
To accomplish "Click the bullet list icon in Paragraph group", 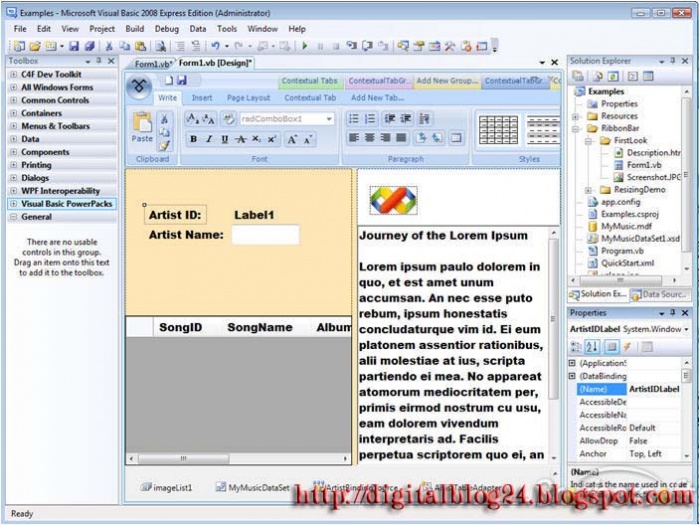I will (x=354, y=119).
